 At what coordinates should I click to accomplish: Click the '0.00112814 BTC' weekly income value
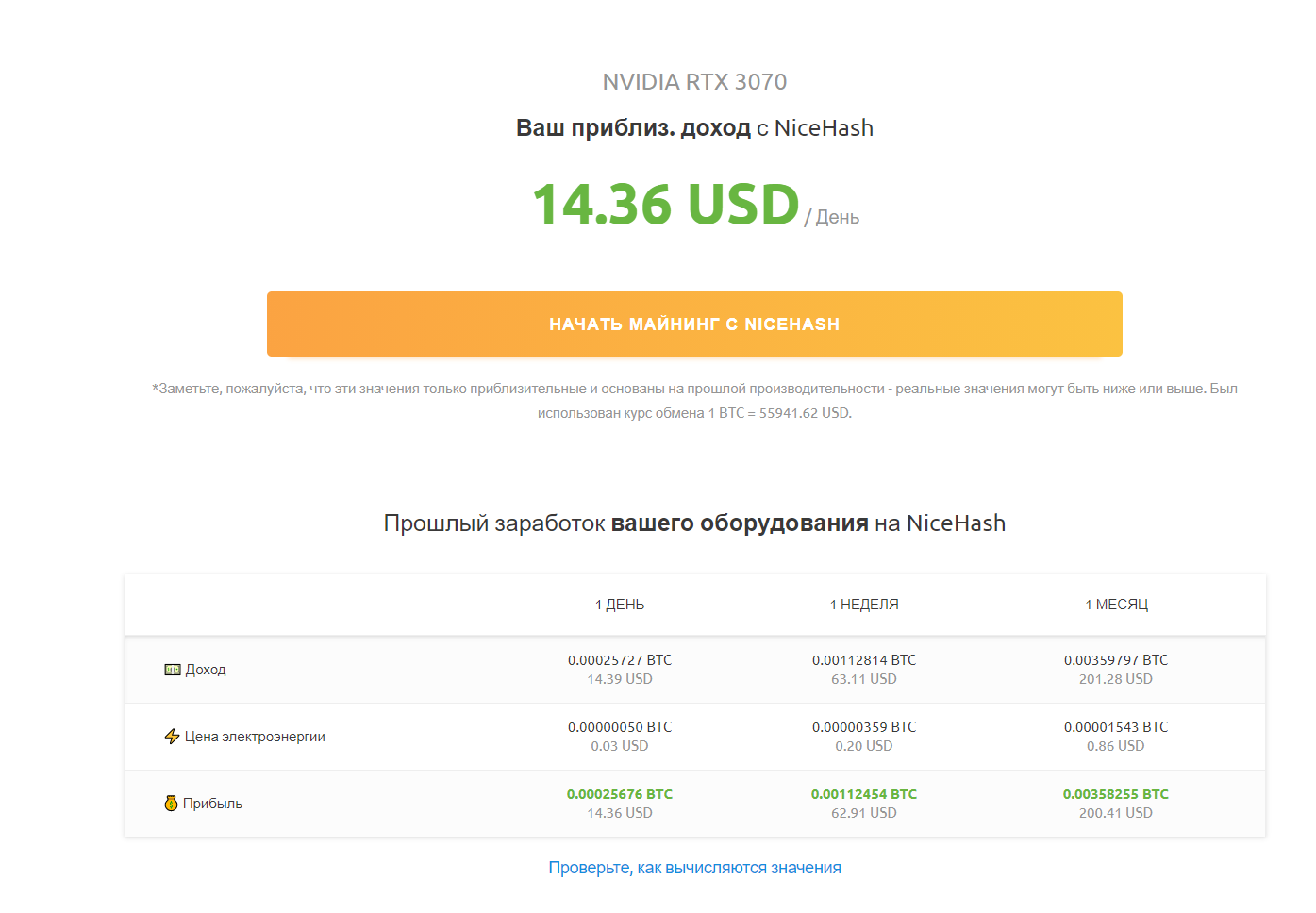pos(864,660)
